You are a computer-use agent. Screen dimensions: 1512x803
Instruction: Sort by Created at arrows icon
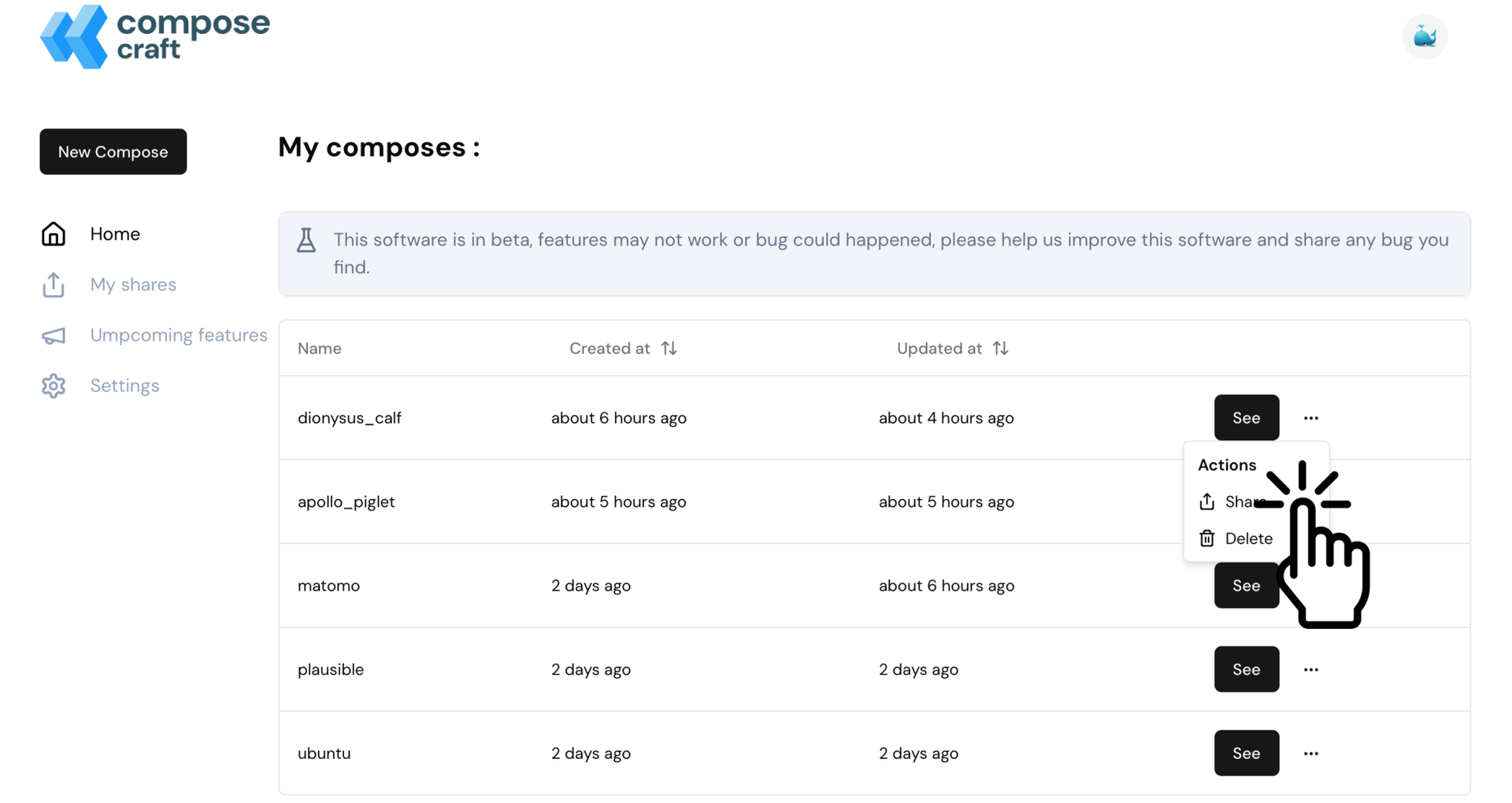(669, 348)
